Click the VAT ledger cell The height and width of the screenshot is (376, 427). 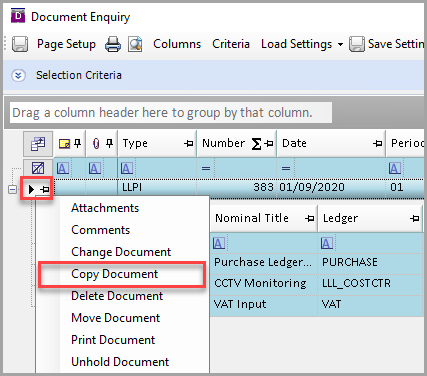(x=371, y=304)
